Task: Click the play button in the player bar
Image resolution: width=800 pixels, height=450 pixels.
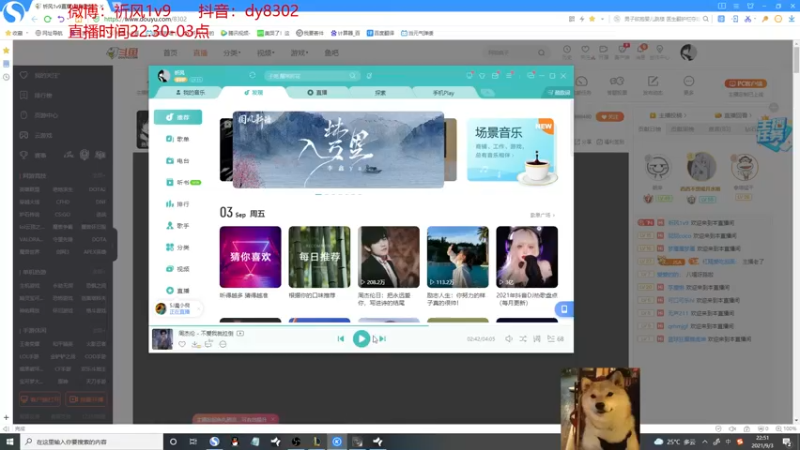Action: point(361,339)
